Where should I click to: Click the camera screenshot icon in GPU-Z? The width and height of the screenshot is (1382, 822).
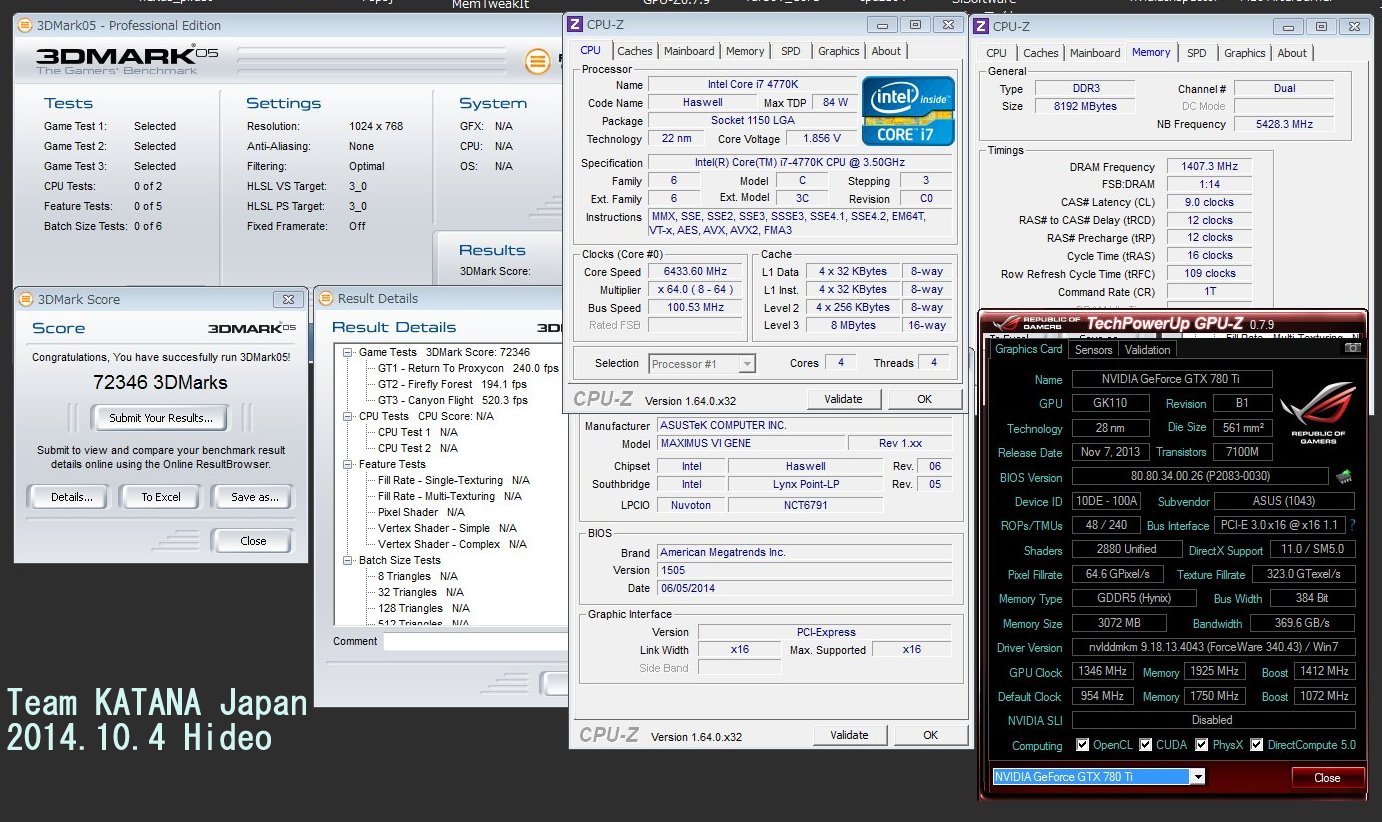(1352, 347)
